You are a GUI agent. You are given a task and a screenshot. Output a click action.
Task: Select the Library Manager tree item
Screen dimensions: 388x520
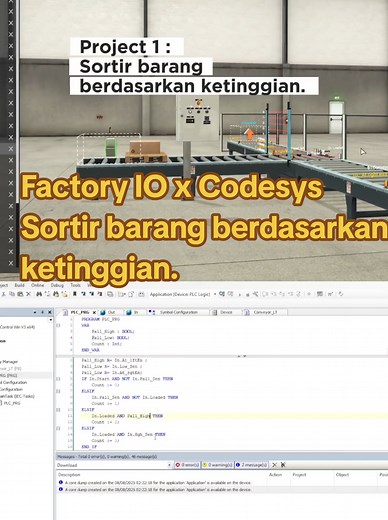9,362
